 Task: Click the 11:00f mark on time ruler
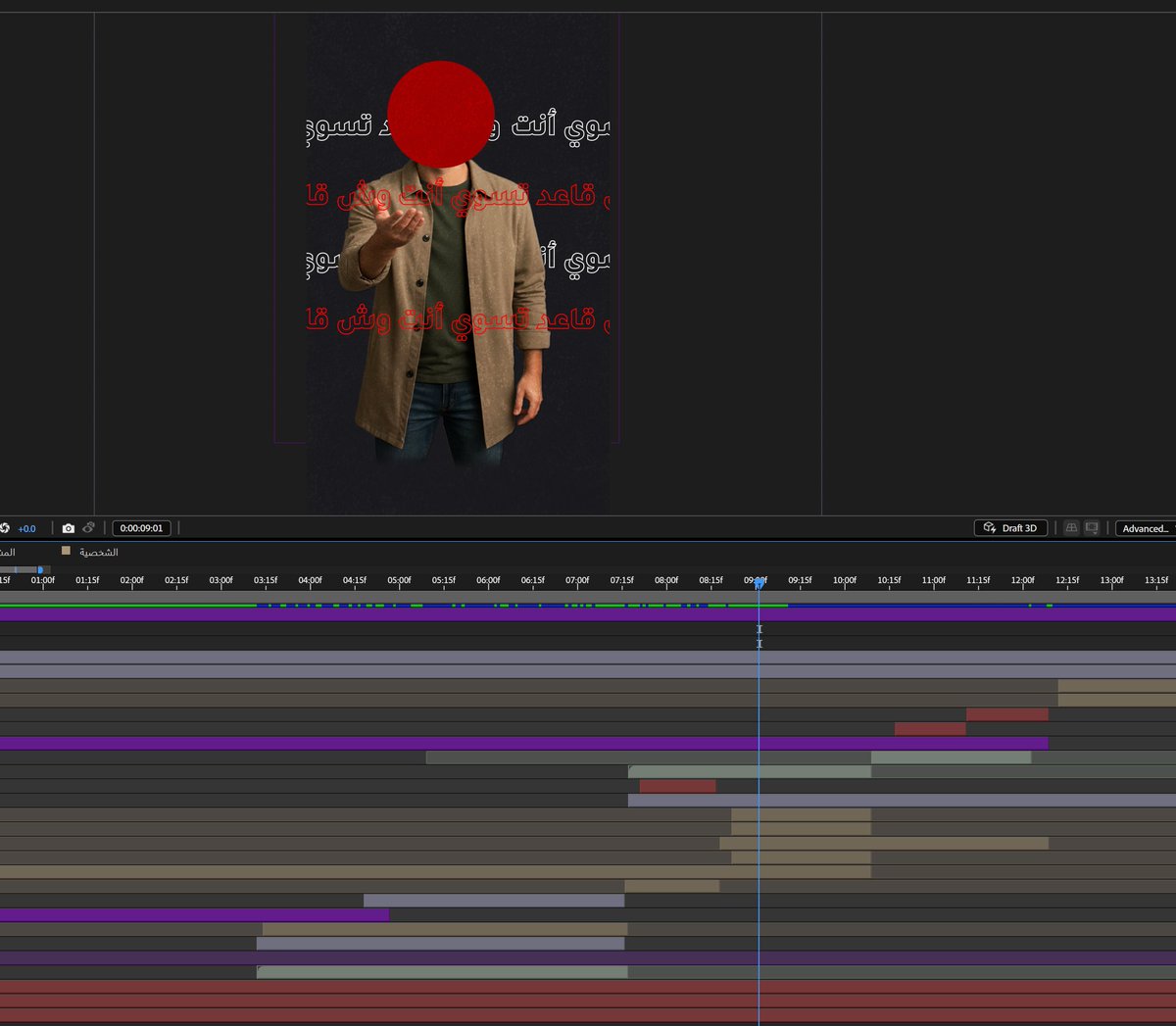click(x=934, y=580)
